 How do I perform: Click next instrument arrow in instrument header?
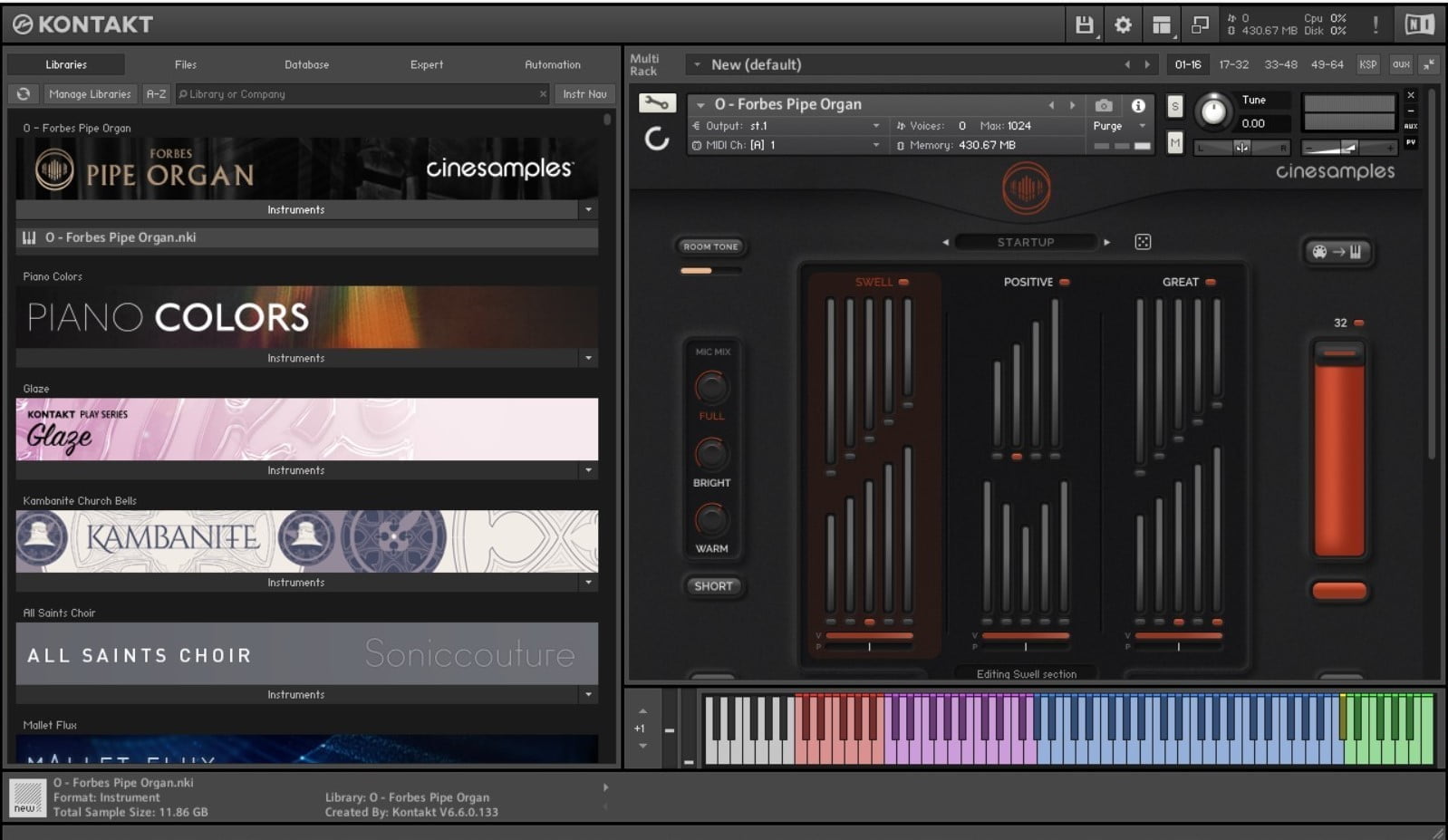(x=1073, y=104)
